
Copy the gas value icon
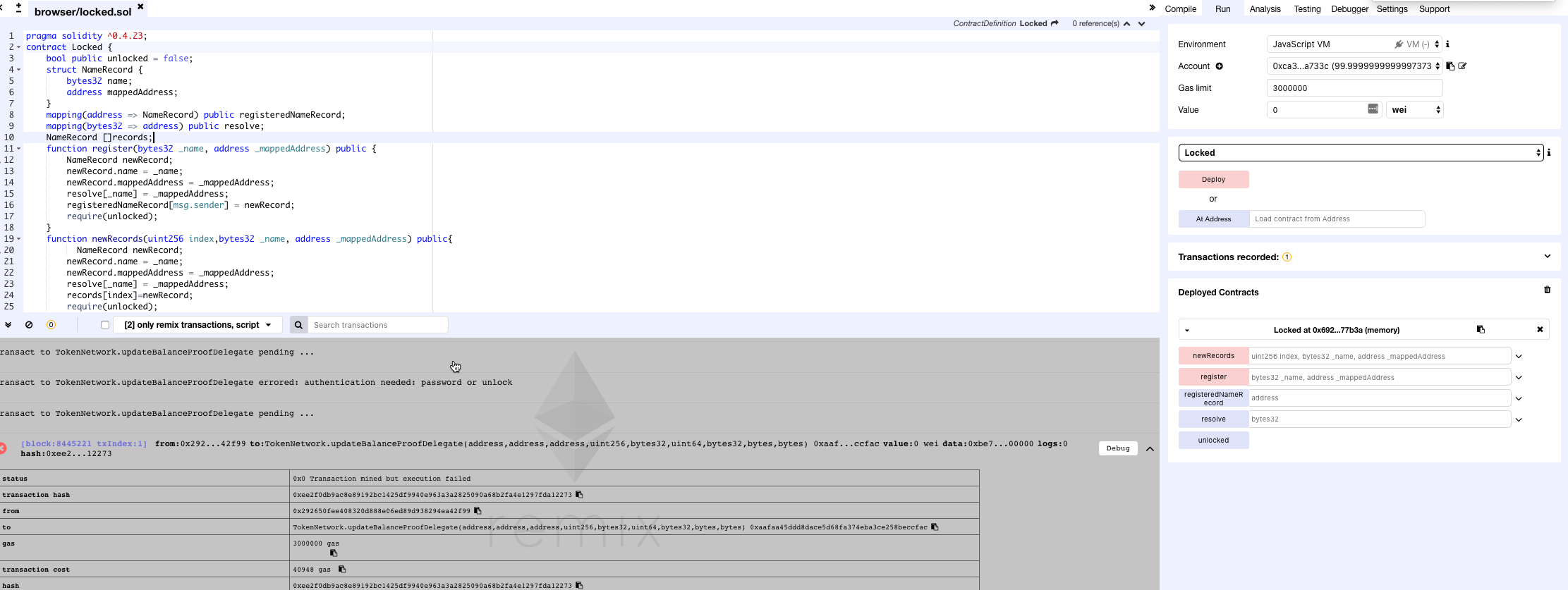[x=334, y=553]
